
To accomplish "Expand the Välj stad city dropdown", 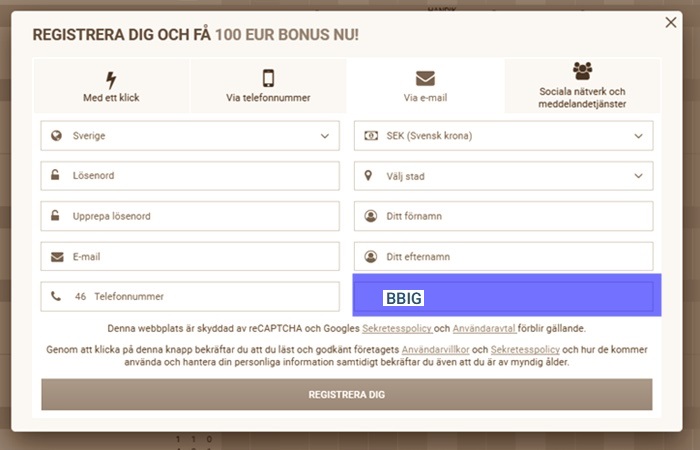I will point(638,176).
